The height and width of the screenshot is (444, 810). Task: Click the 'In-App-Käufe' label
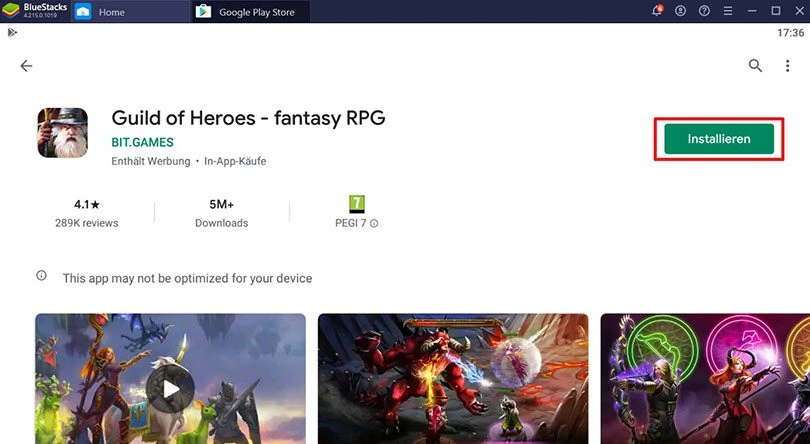point(235,161)
